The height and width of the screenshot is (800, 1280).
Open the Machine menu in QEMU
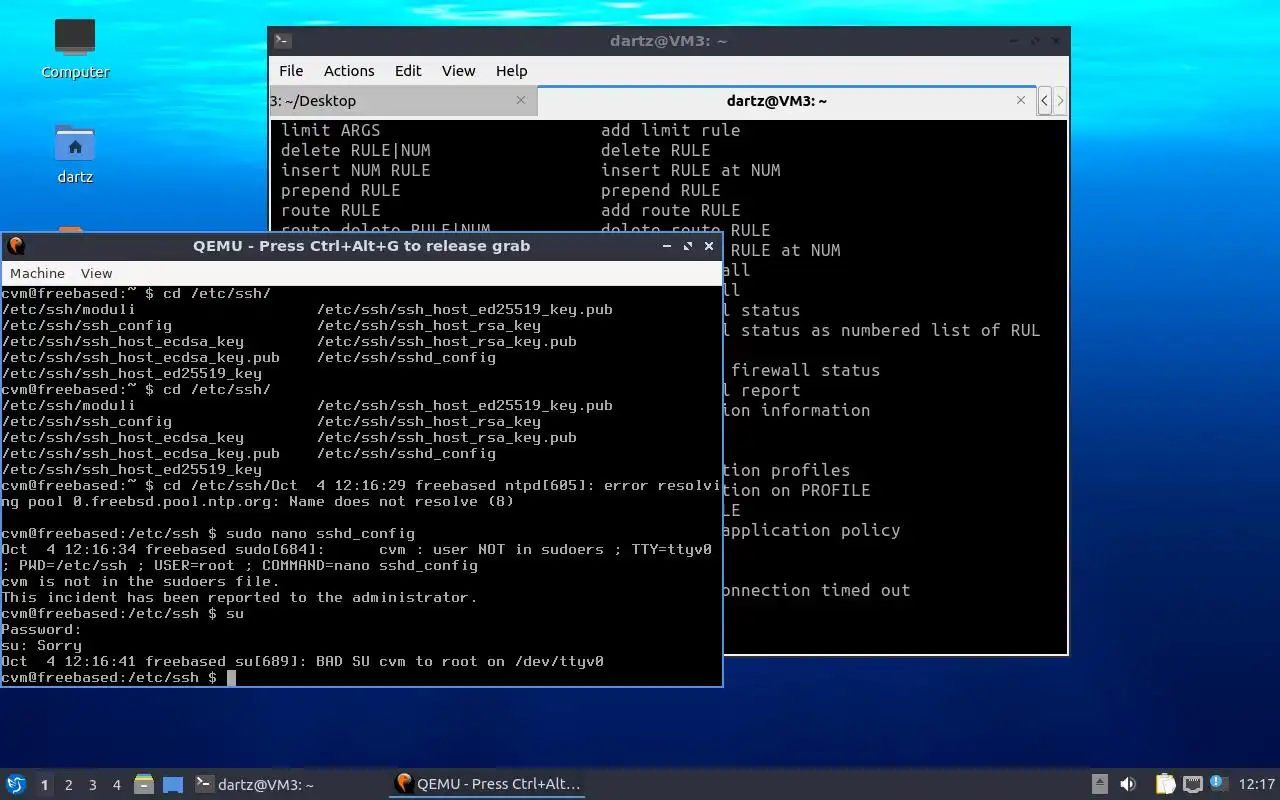37,273
